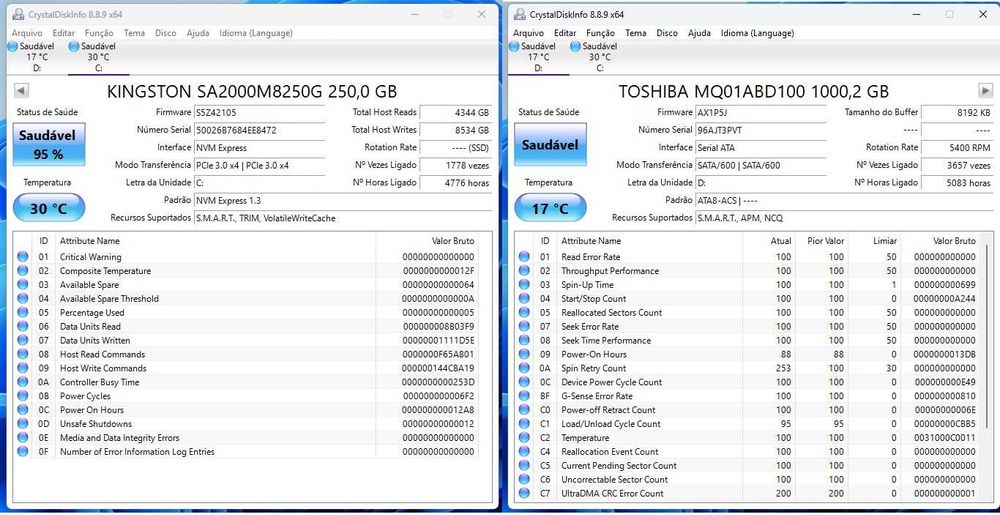The width and height of the screenshot is (1000, 515).
Task: Click status icon for UltraDMA CRC Error Count row
Action: click(x=524, y=493)
